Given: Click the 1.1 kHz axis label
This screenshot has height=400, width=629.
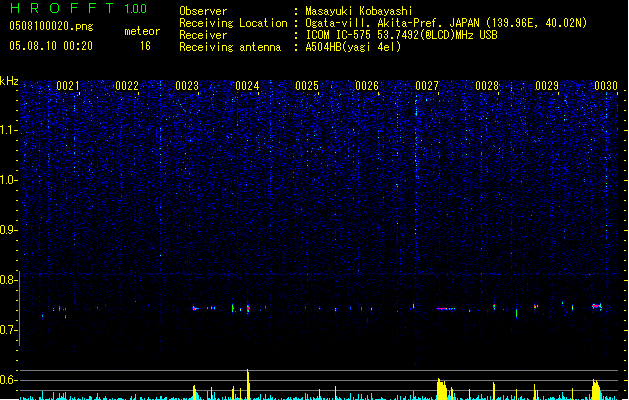Looking at the screenshot, I should coord(9,130).
